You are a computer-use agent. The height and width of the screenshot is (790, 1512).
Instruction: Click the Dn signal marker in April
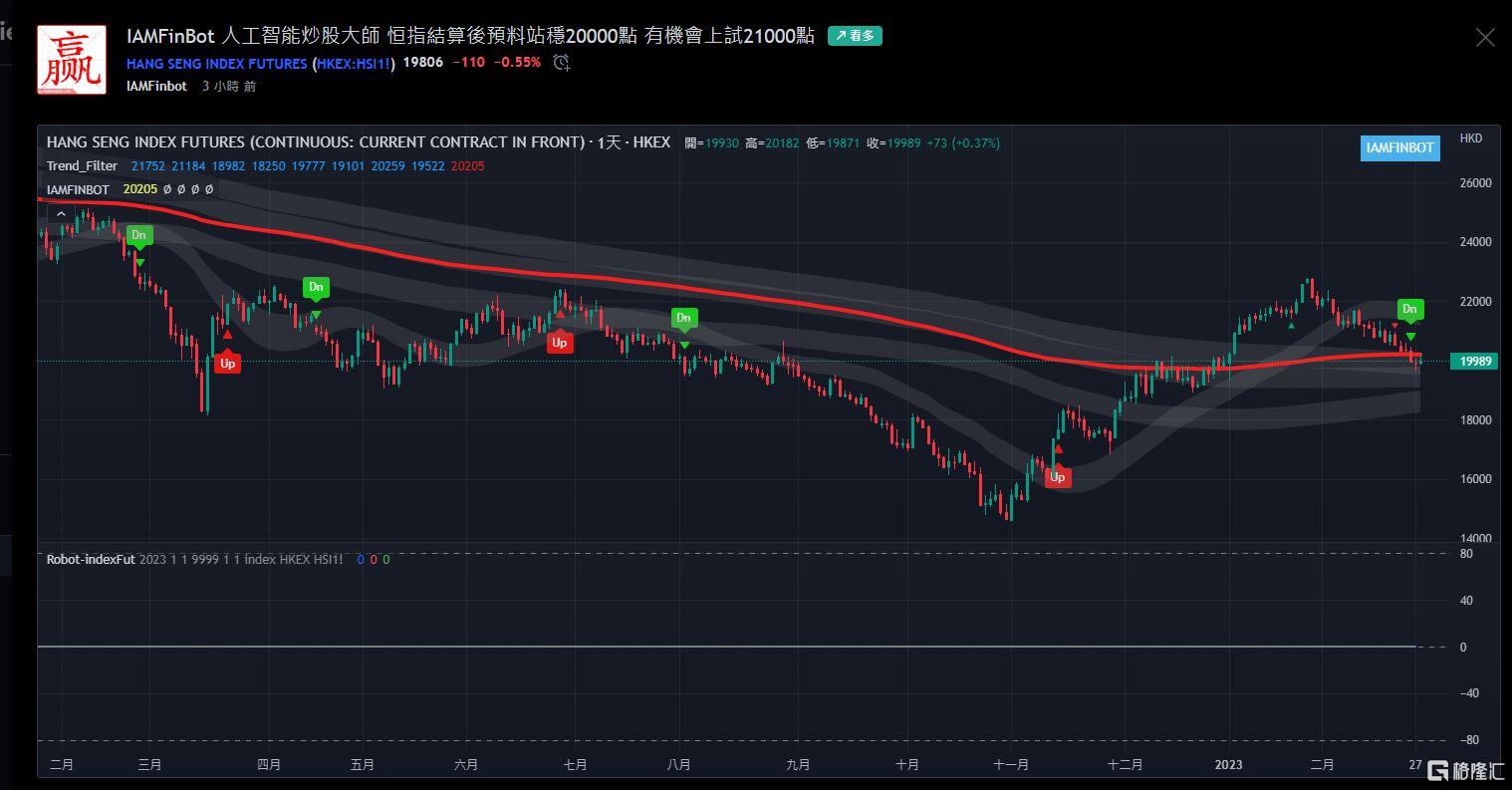coord(316,288)
